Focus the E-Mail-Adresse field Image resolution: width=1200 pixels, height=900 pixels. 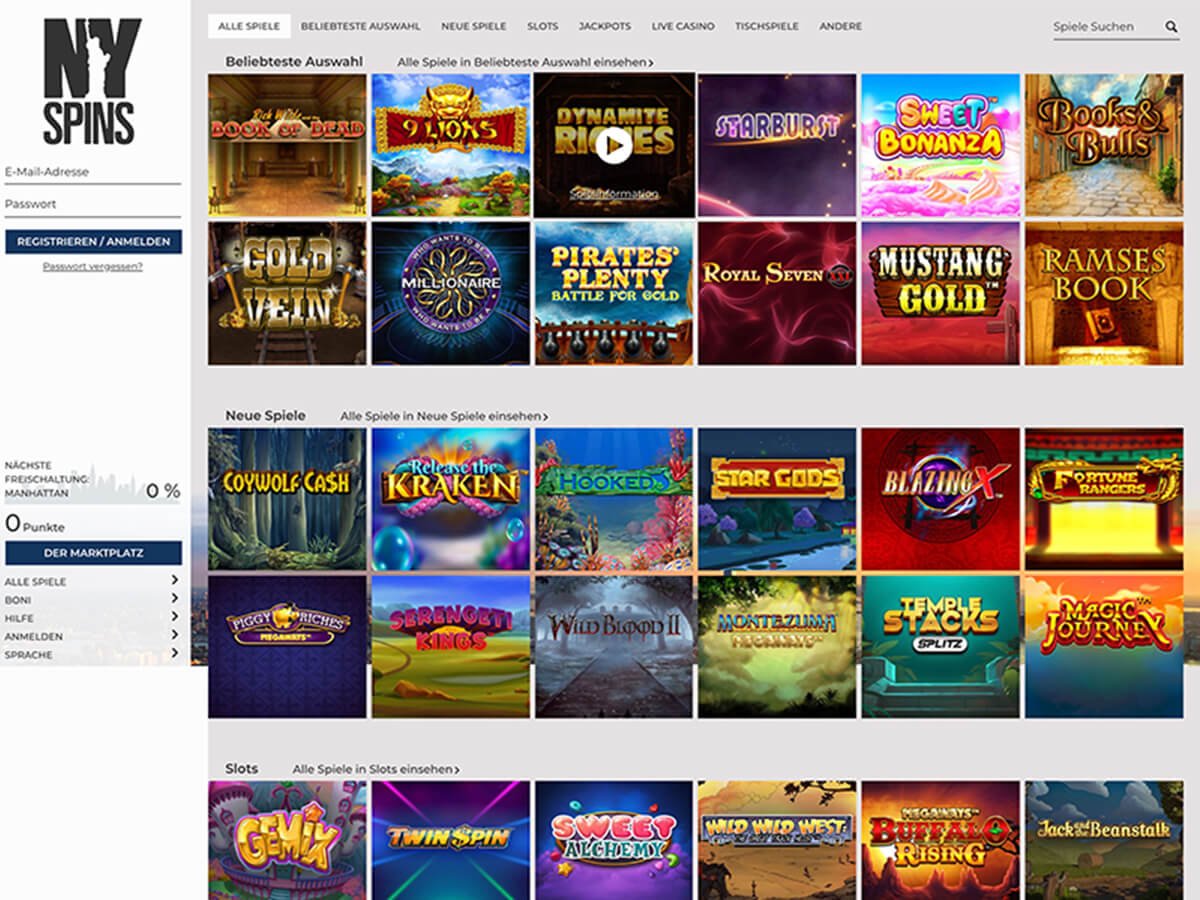(x=93, y=172)
